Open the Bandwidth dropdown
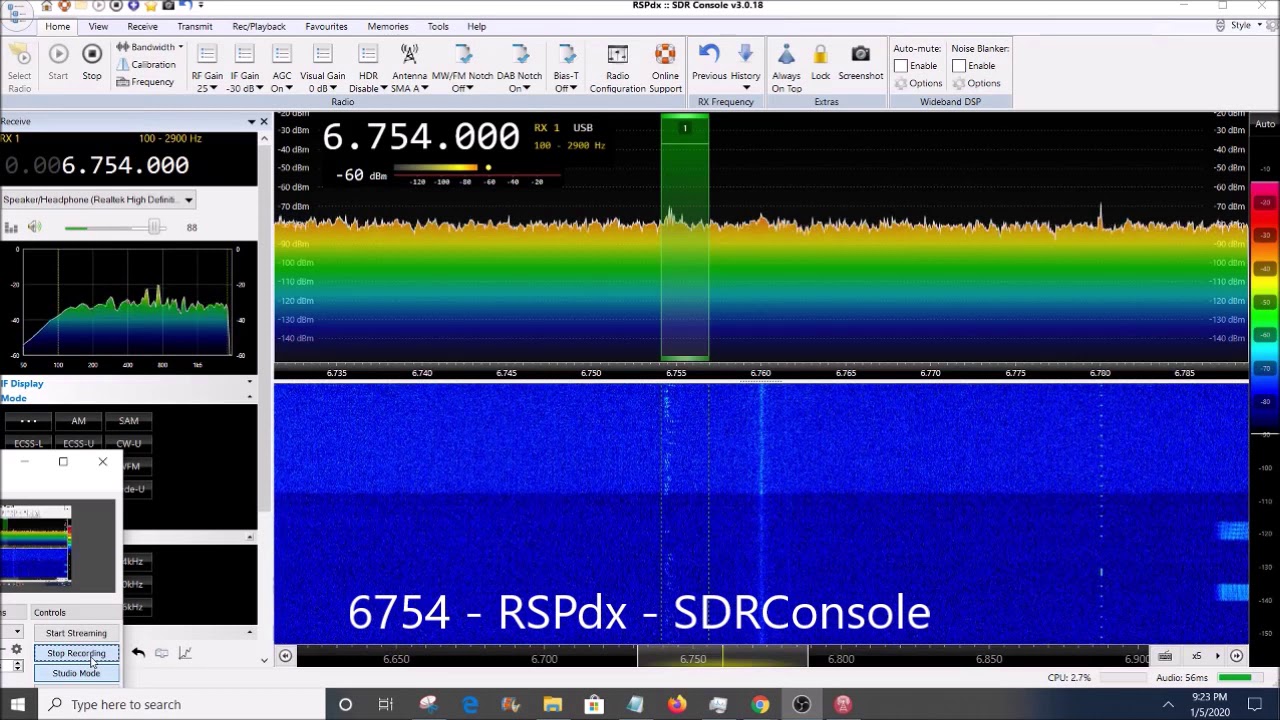1280x720 pixels. tap(149, 47)
